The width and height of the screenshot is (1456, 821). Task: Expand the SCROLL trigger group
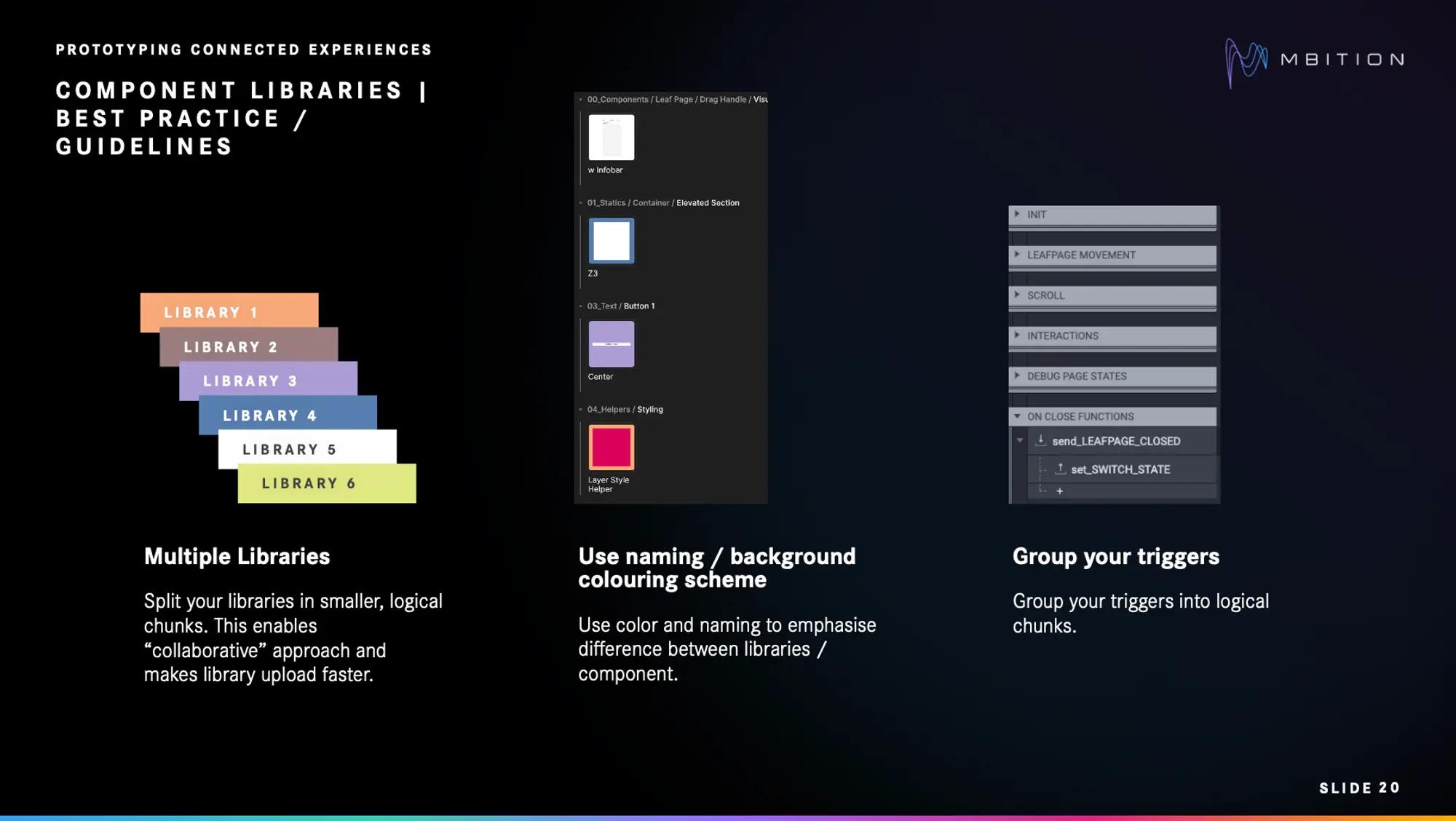[x=1017, y=295]
